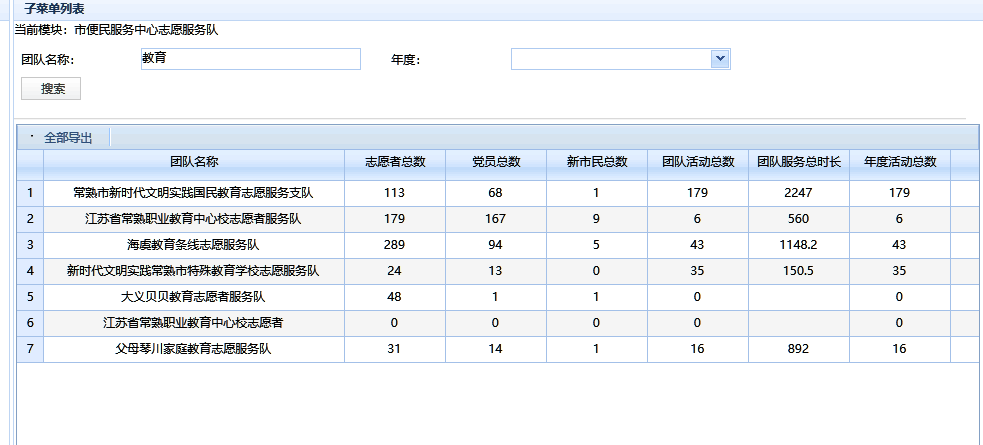The width and height of the screenshot is (983, 445).
Task: Click the 子菜单列表 panel title
Action: [54, 9]
